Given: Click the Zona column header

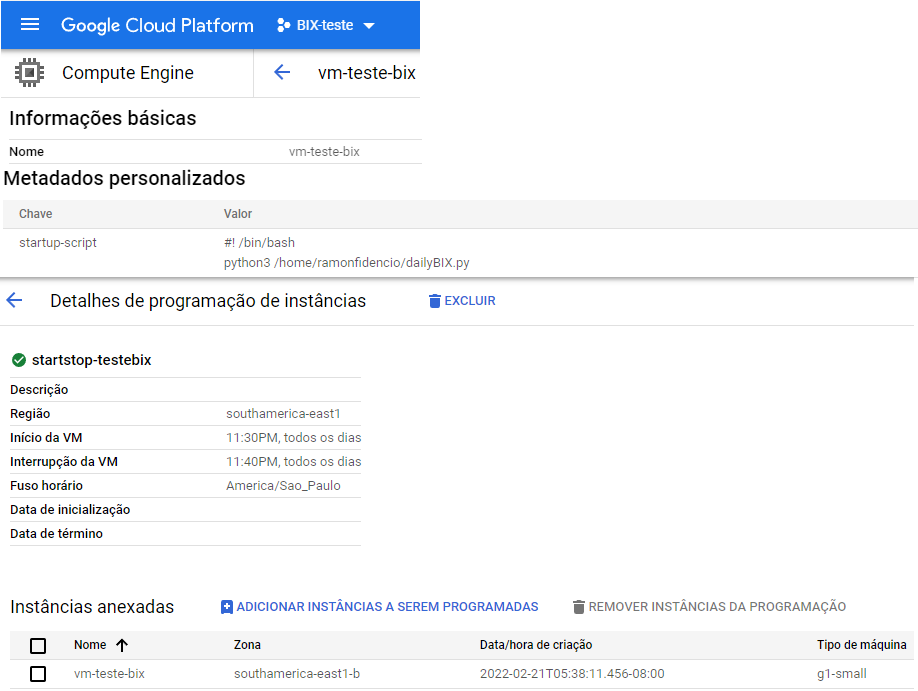Looking at the screenshot, I should tap(247, 645).
